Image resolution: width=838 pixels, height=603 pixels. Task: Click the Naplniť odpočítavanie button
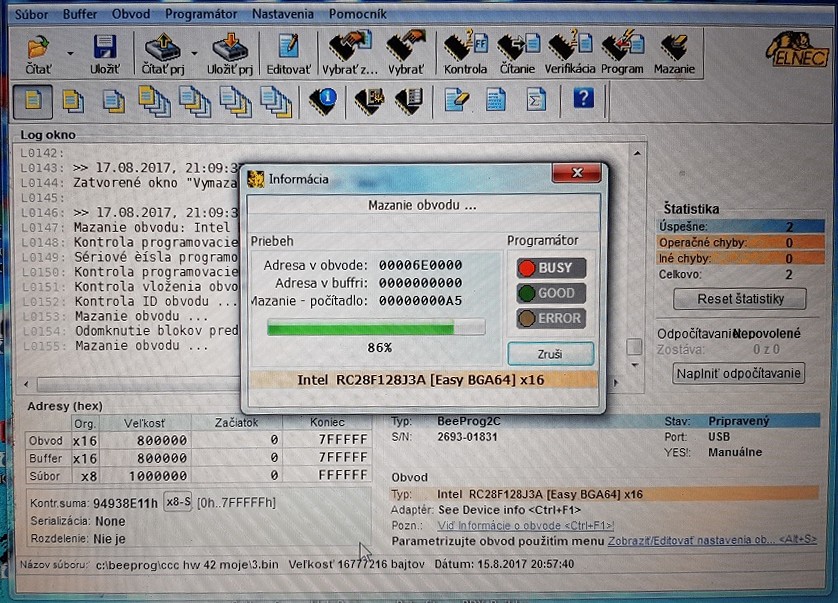(738, 373)
